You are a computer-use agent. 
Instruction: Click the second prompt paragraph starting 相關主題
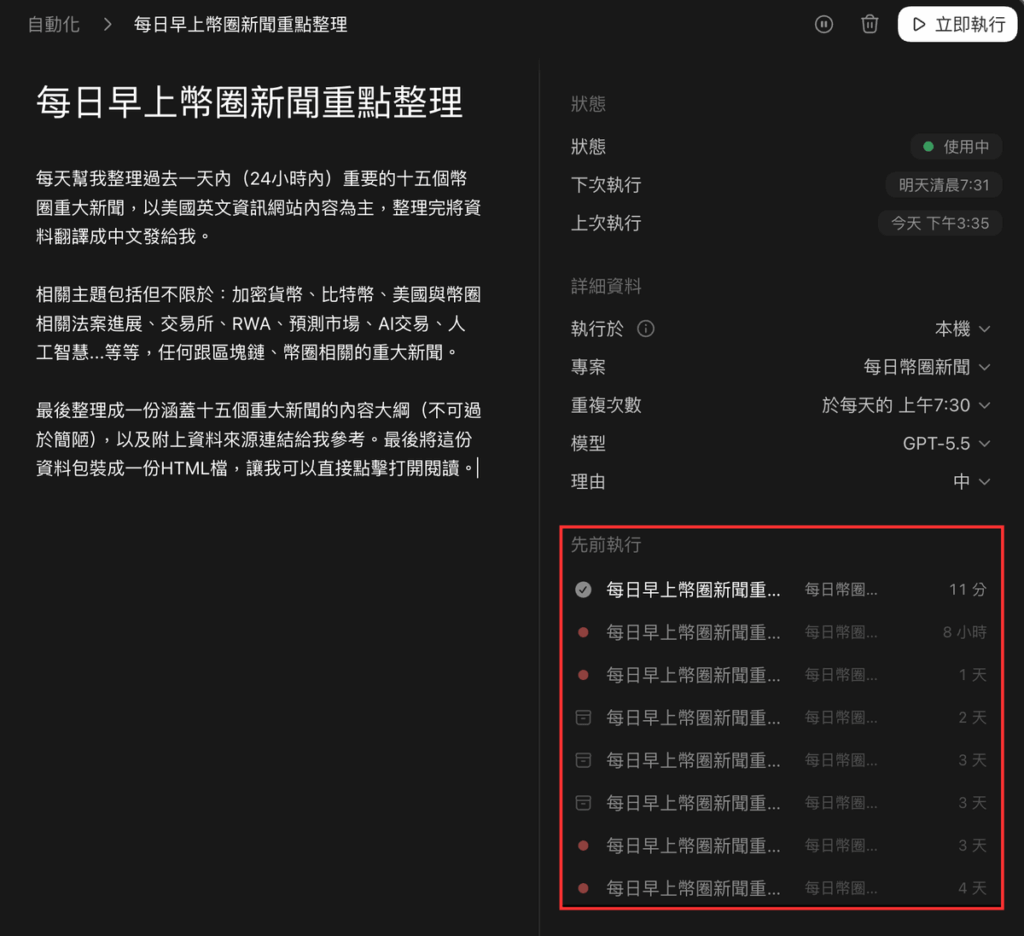(x=259, y=323)
